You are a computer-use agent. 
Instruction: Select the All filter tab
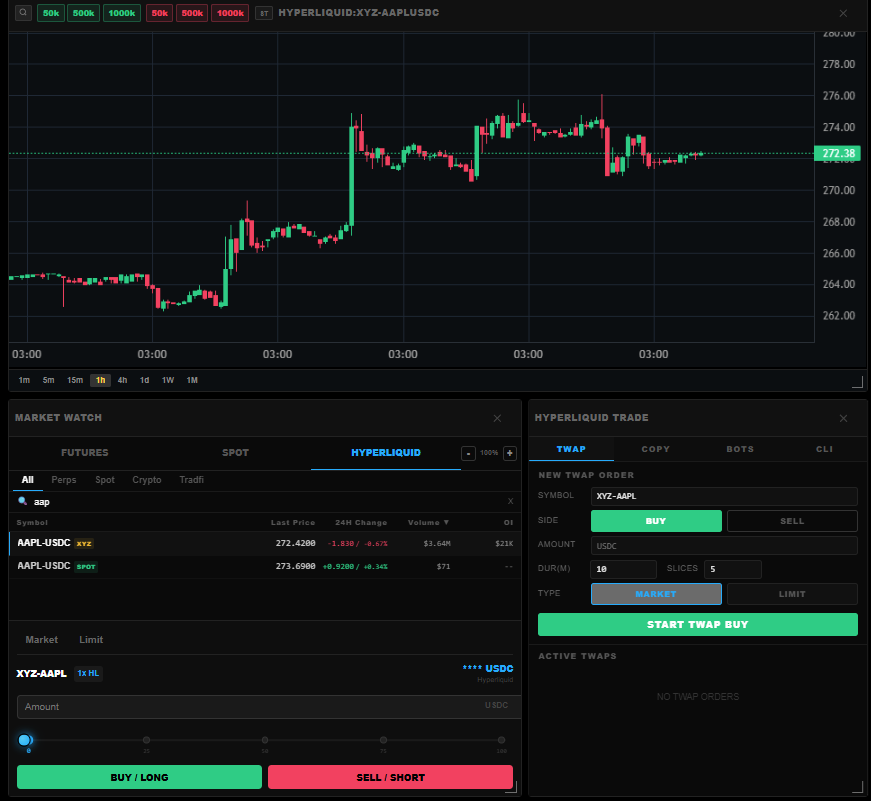pyautogui.click(x=27, y=480)
